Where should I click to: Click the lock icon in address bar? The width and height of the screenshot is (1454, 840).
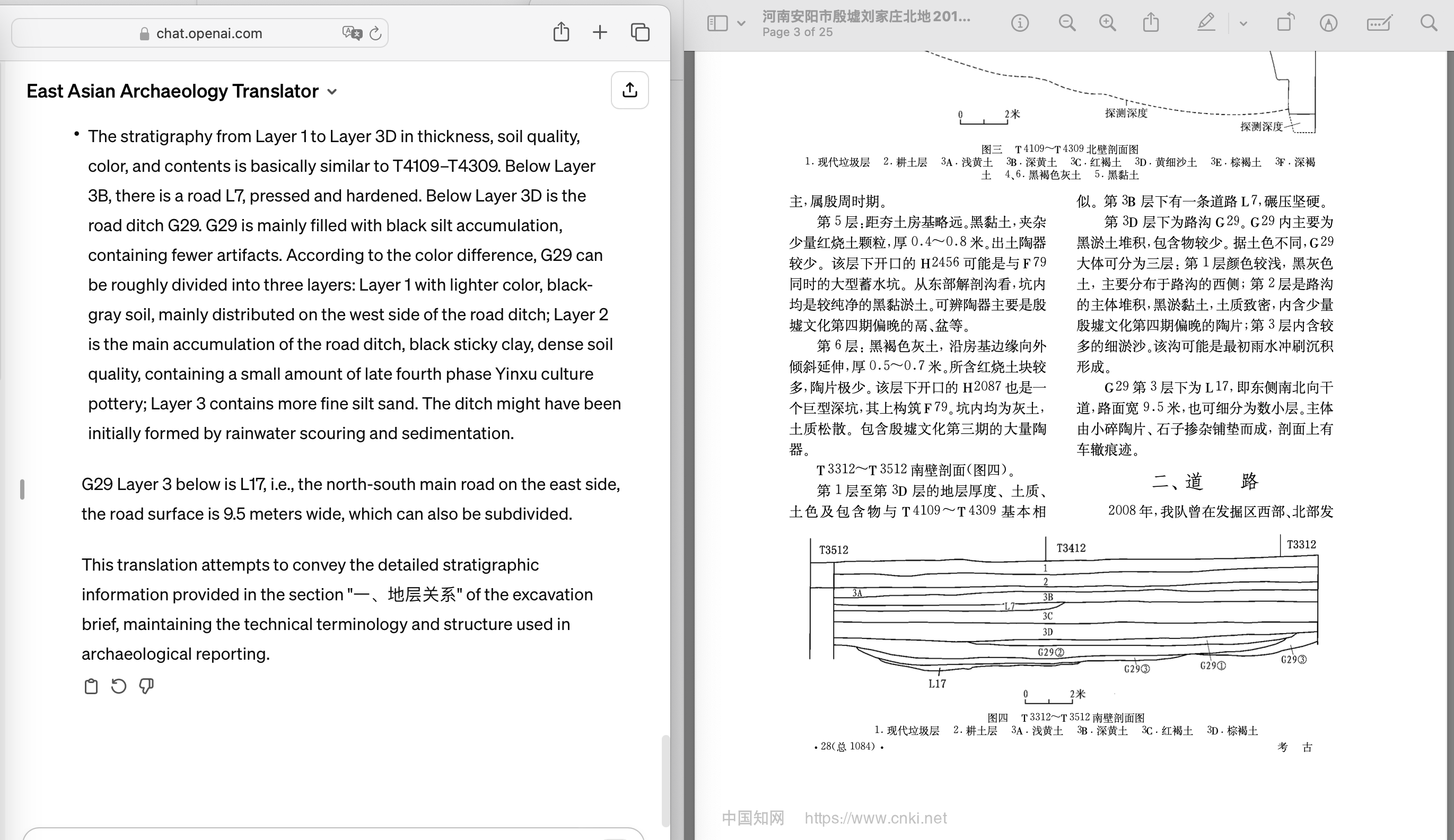[x=144, y=33]
